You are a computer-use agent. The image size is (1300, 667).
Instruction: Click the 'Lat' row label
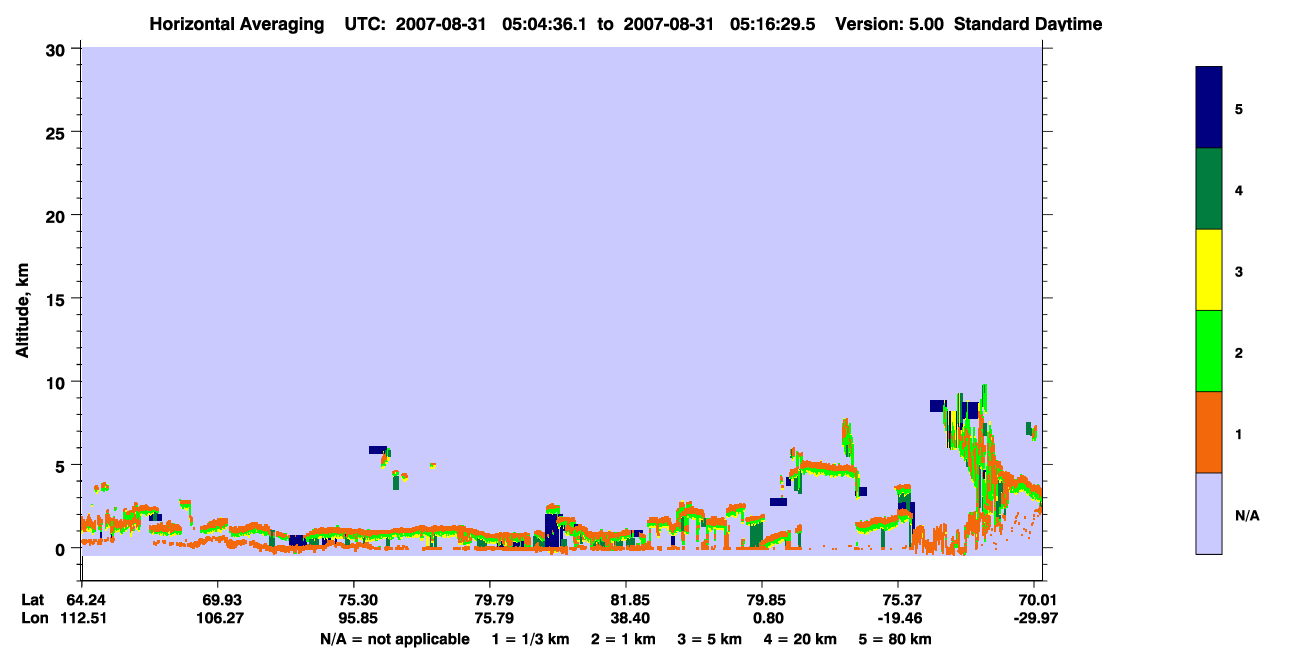tap(33, 600)
